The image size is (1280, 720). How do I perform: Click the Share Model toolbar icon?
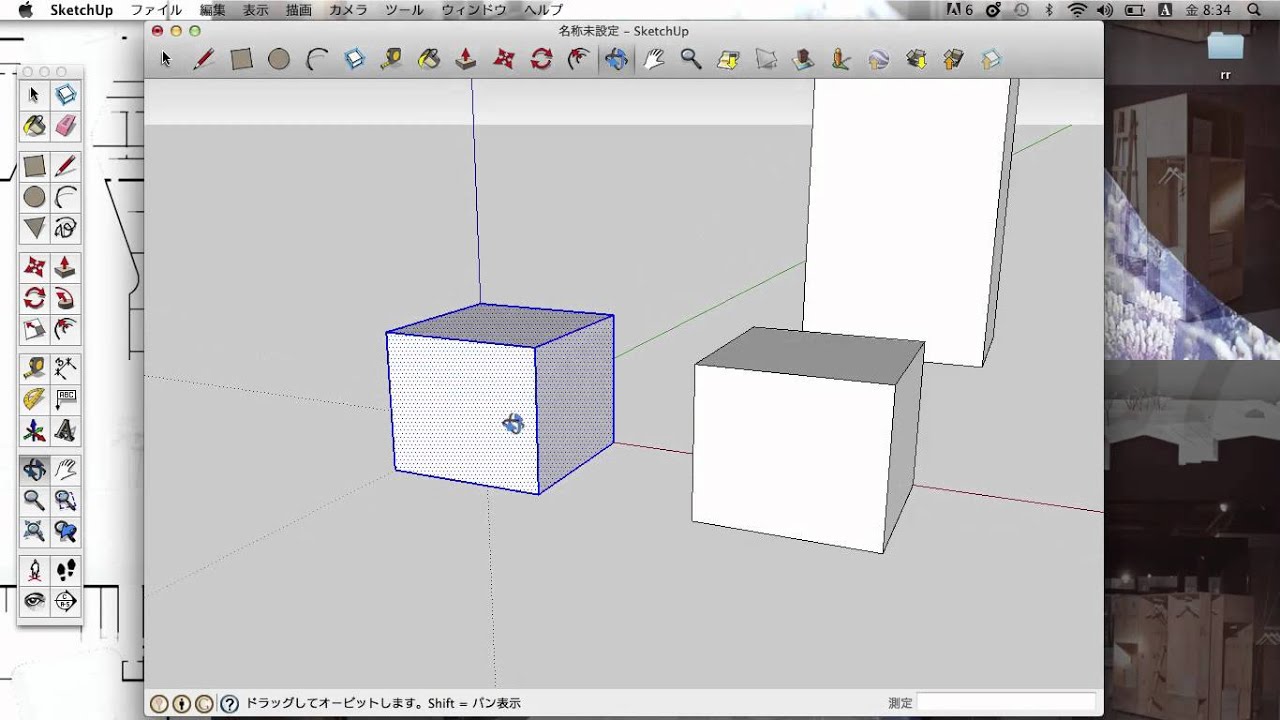[953, 59]
